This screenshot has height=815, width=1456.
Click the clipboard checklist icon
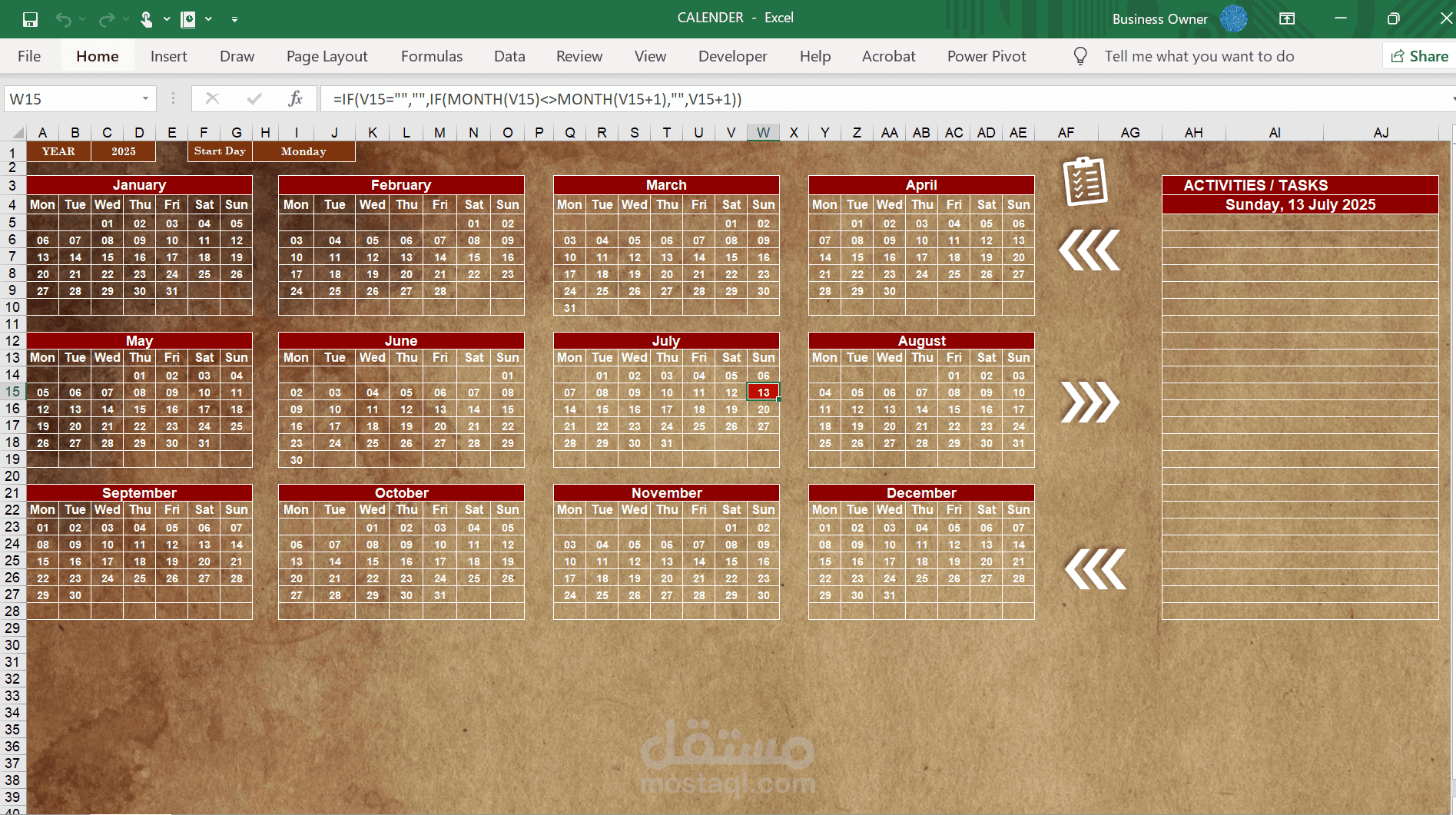coord(1085,182)
